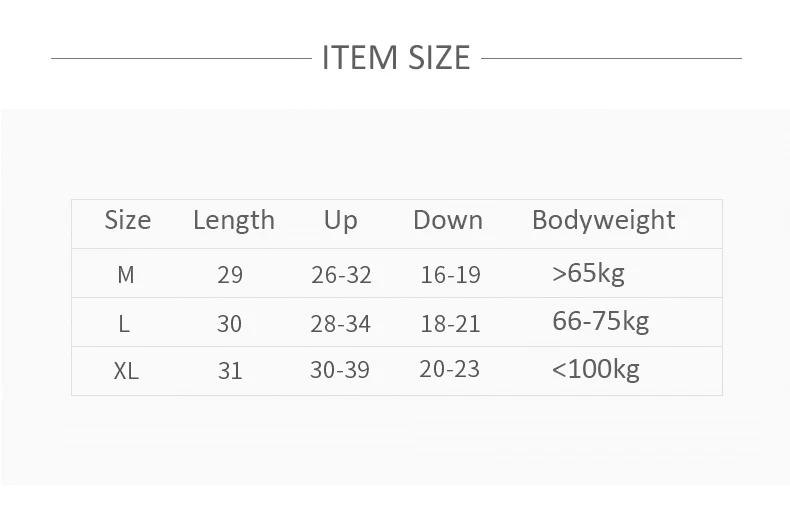The image size is (790, 521).
Task: Select the >65kg bodyweight cell
Action: point(588,273)
